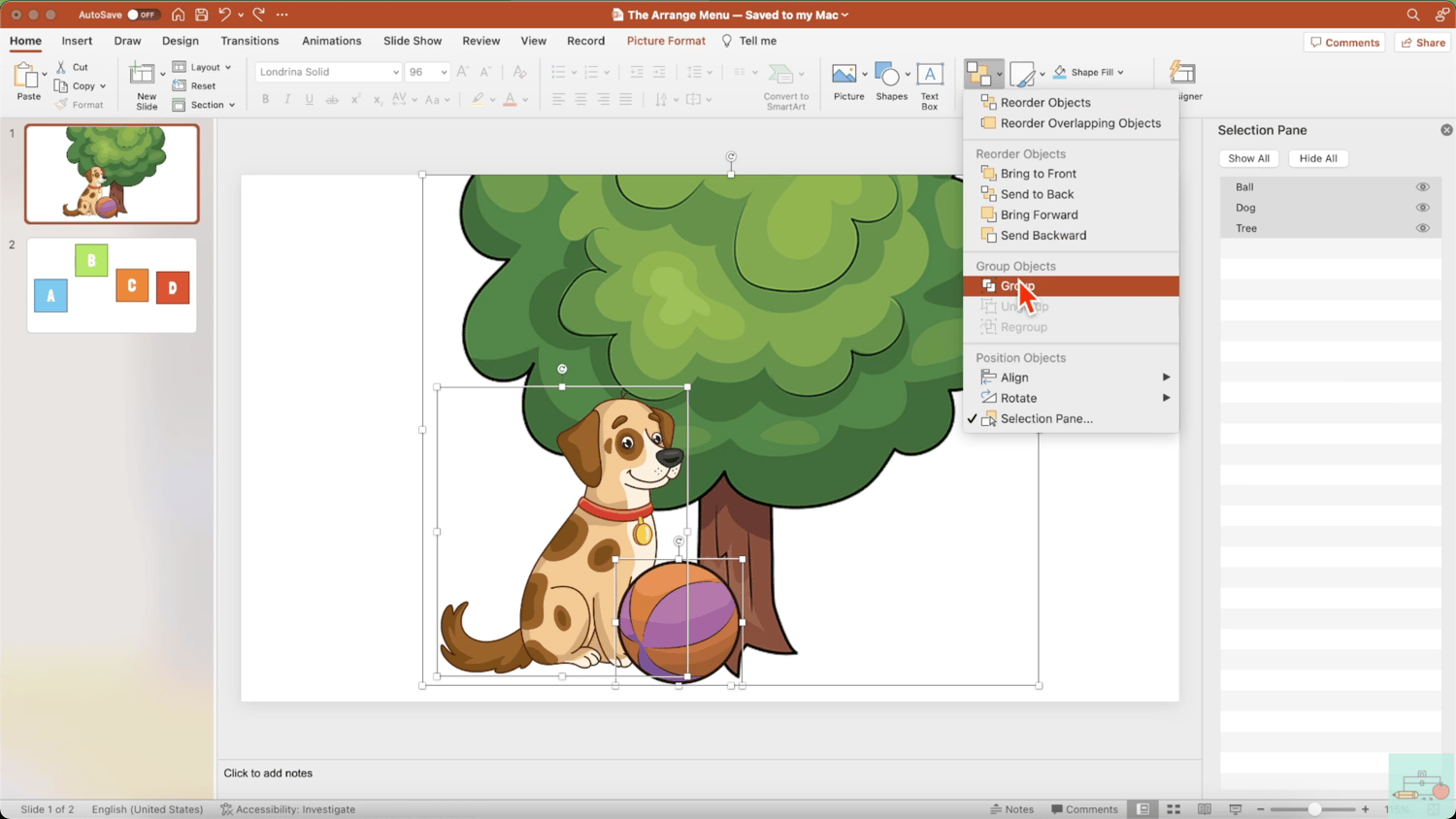
Task: Click the Shapes icon
Action: coord(886,75)
